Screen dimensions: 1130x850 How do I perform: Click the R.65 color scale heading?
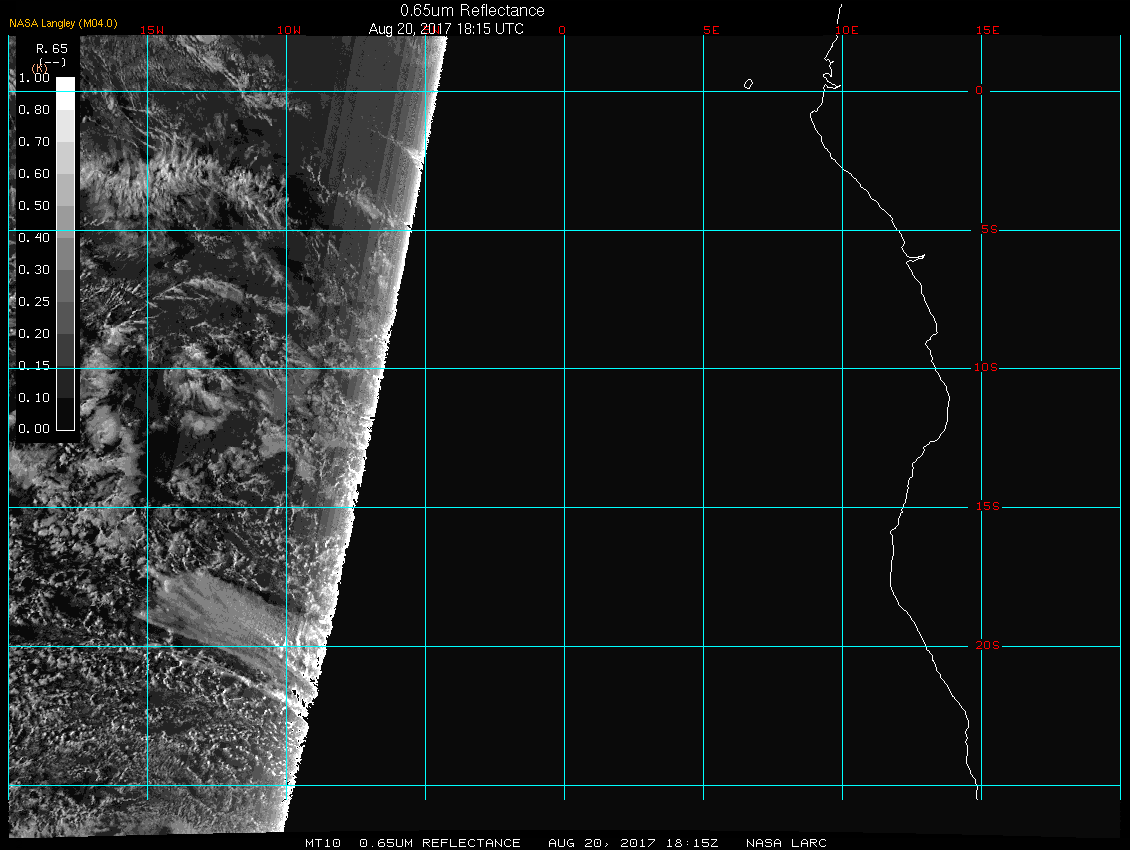pos(52,48)
